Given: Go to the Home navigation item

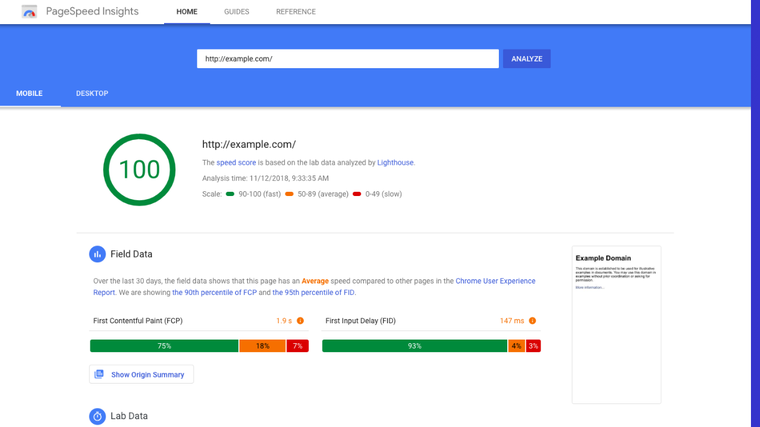Looking at the screenshot, I should pyautogui.click(x=187, y=12).
